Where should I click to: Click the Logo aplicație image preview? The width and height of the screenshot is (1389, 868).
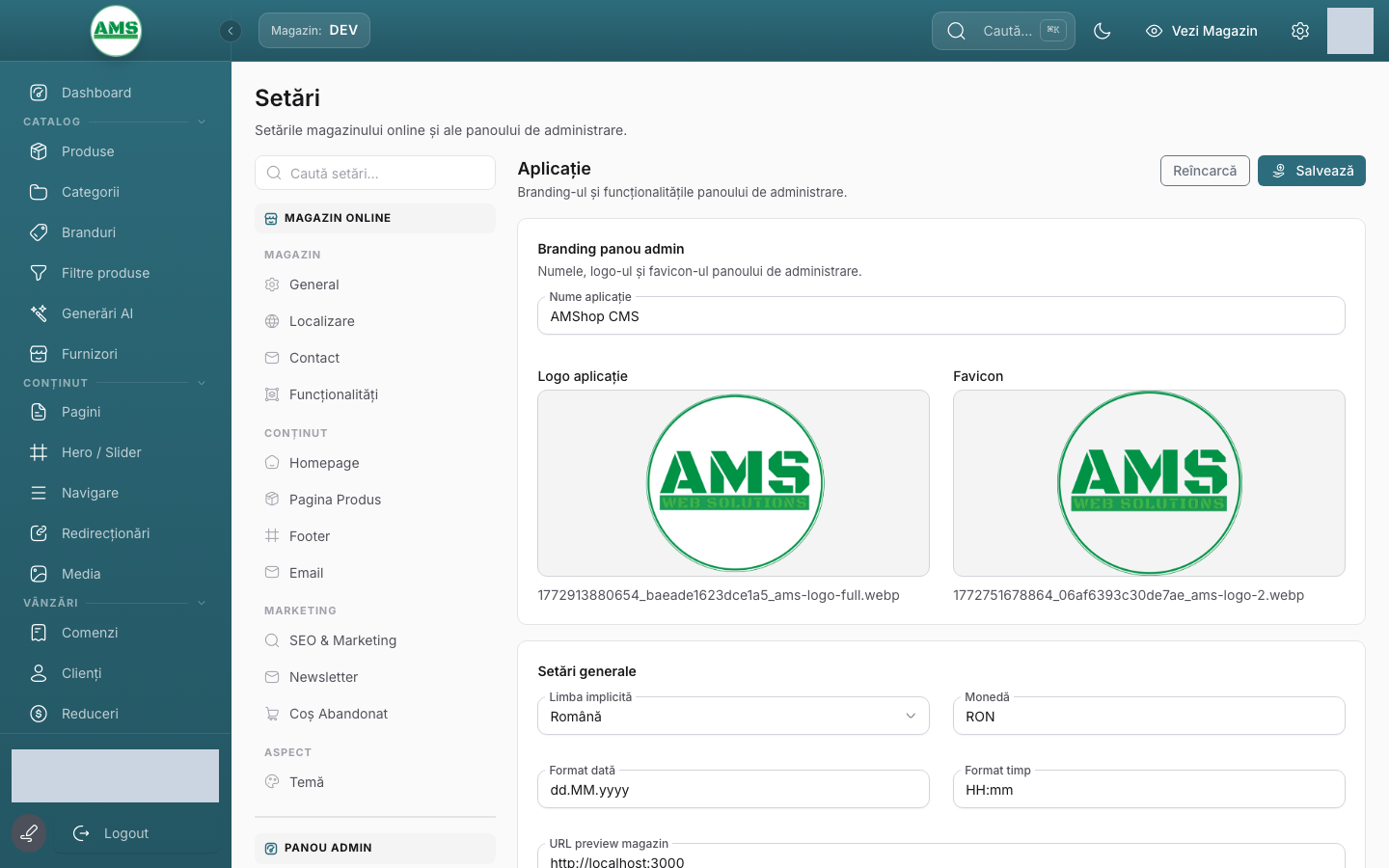coord(733,483)
